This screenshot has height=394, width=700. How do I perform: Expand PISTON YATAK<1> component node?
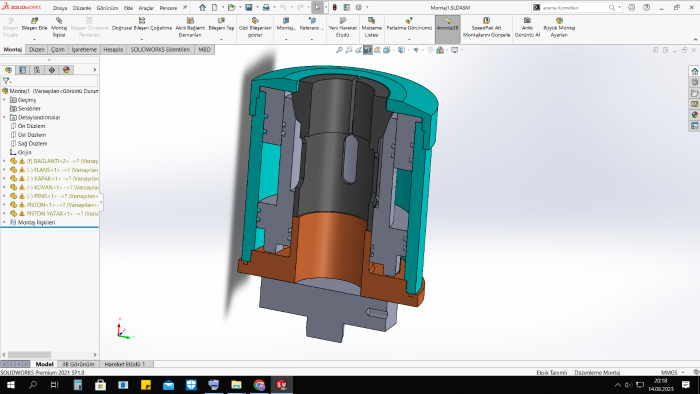tap(4, 214)
